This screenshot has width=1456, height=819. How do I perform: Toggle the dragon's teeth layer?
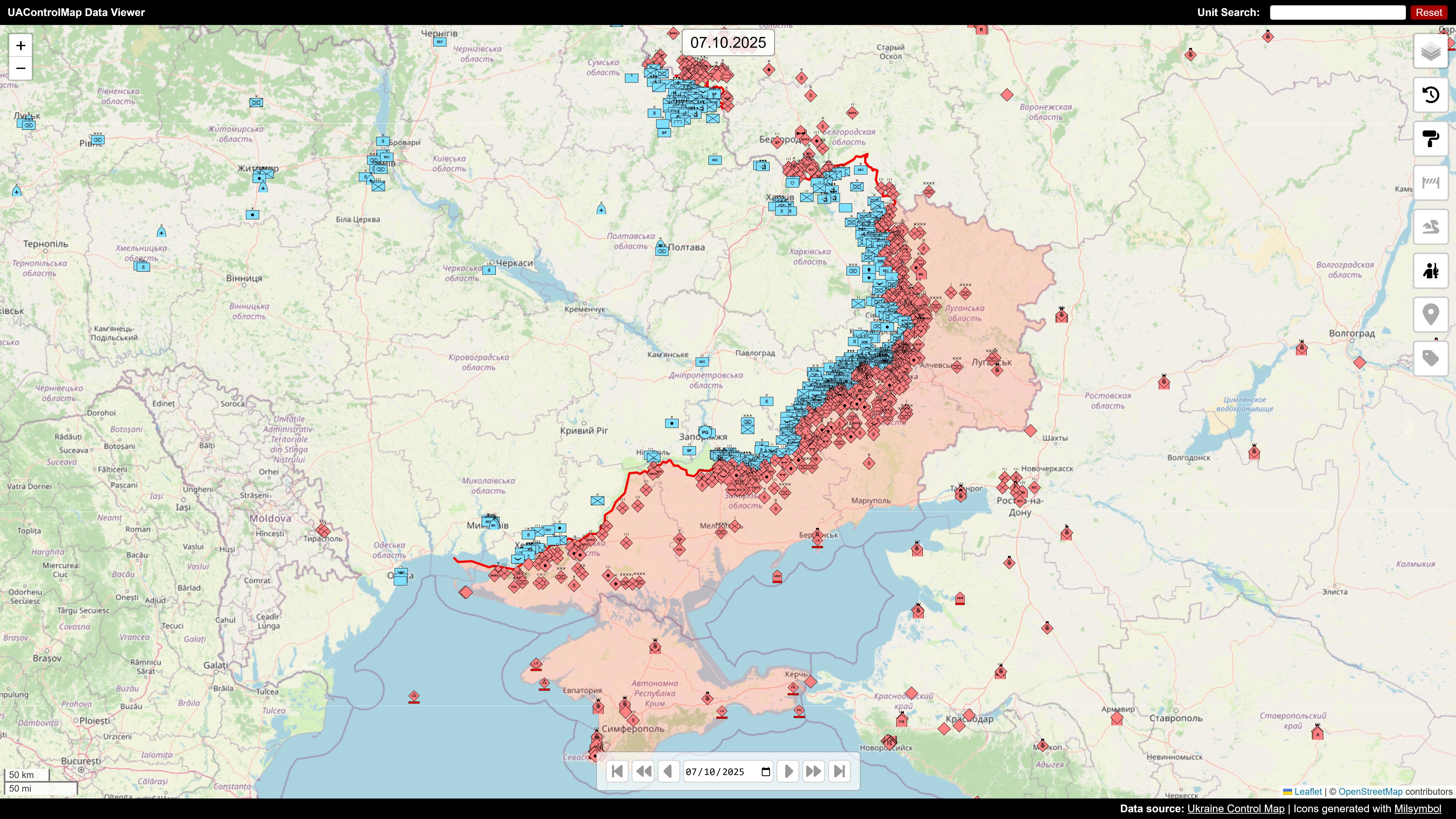(1430, 227)
